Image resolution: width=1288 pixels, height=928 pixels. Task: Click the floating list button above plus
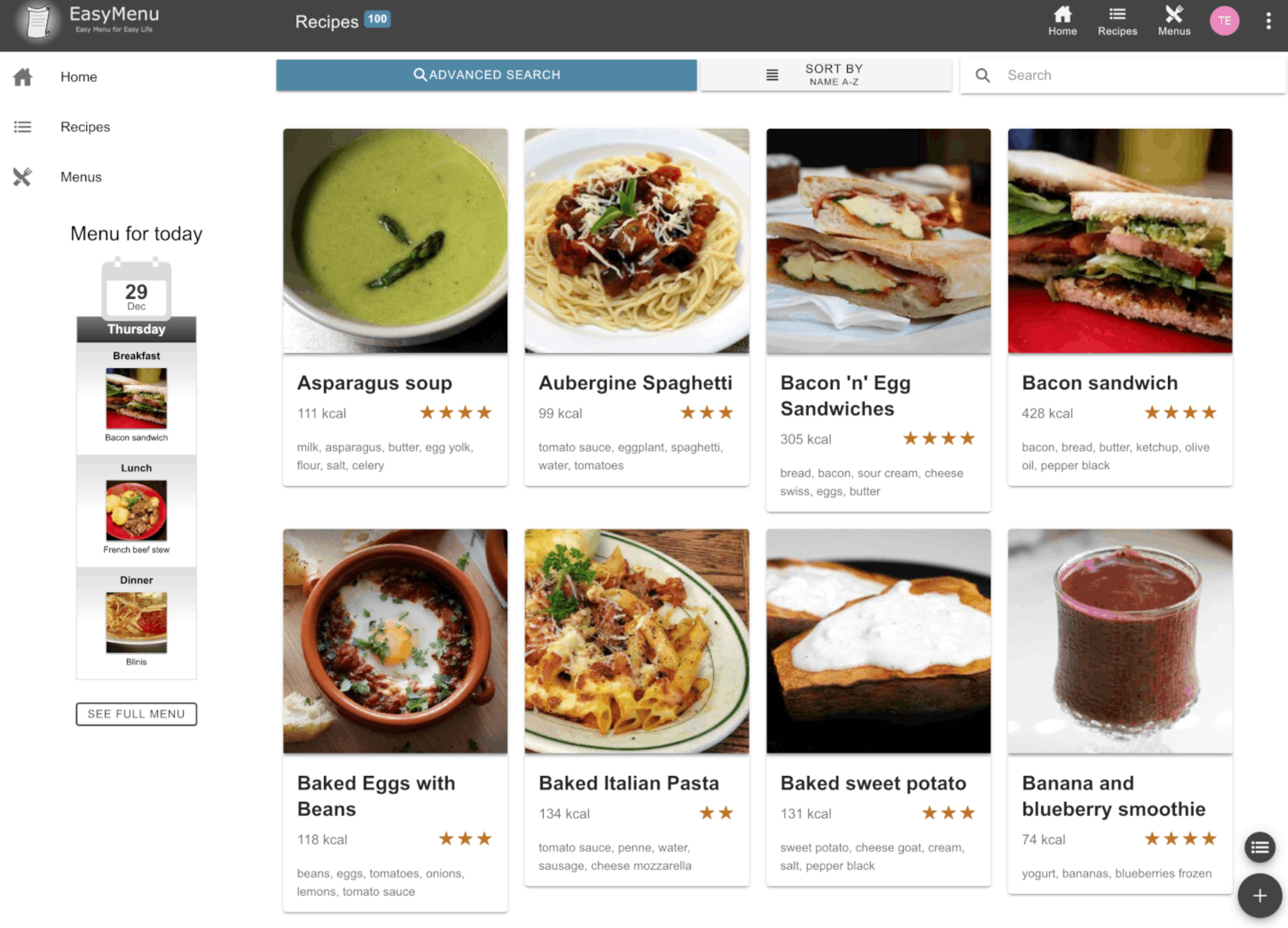tap(1260, 847)
